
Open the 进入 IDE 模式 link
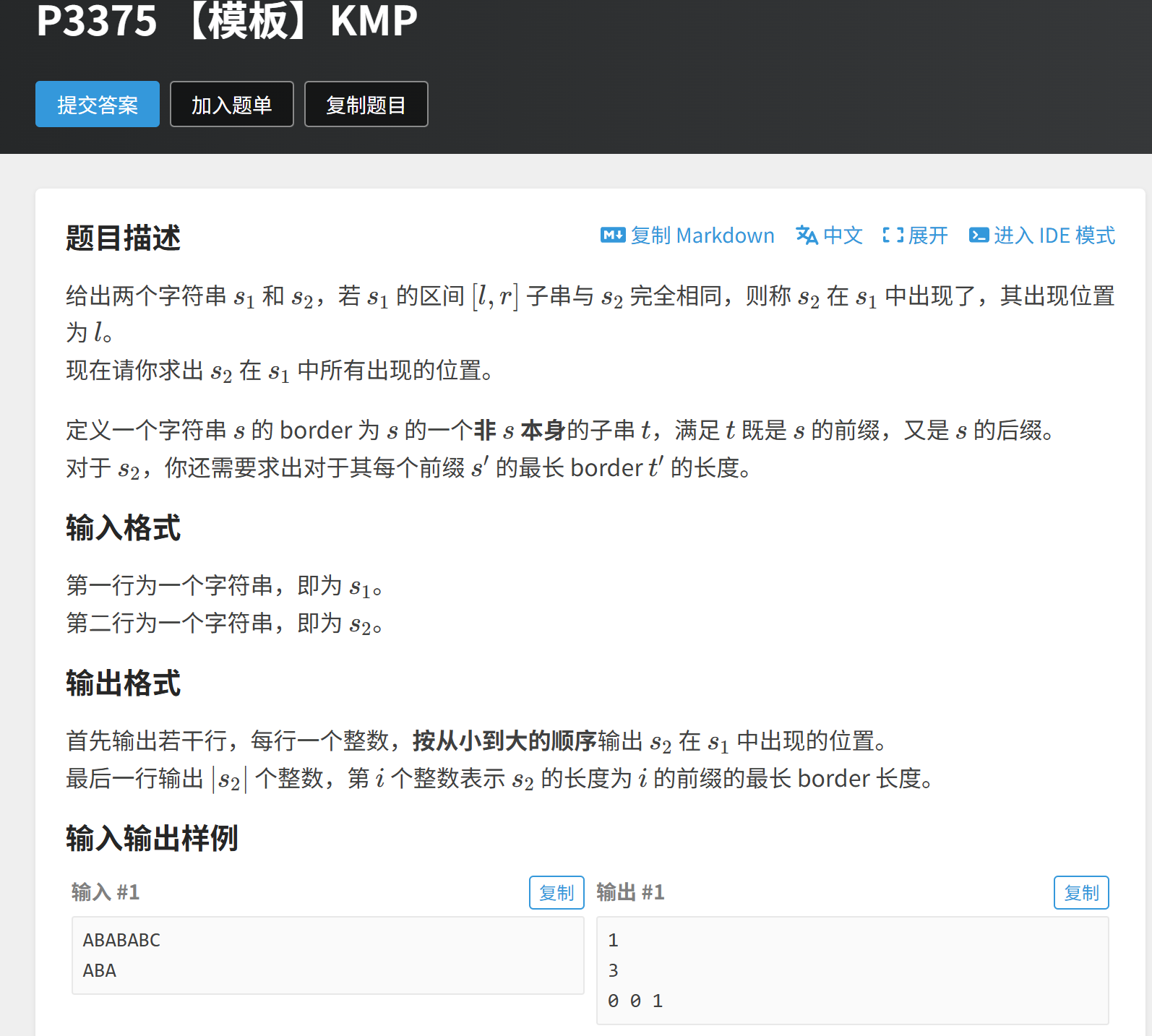[x=1054, y=236]
